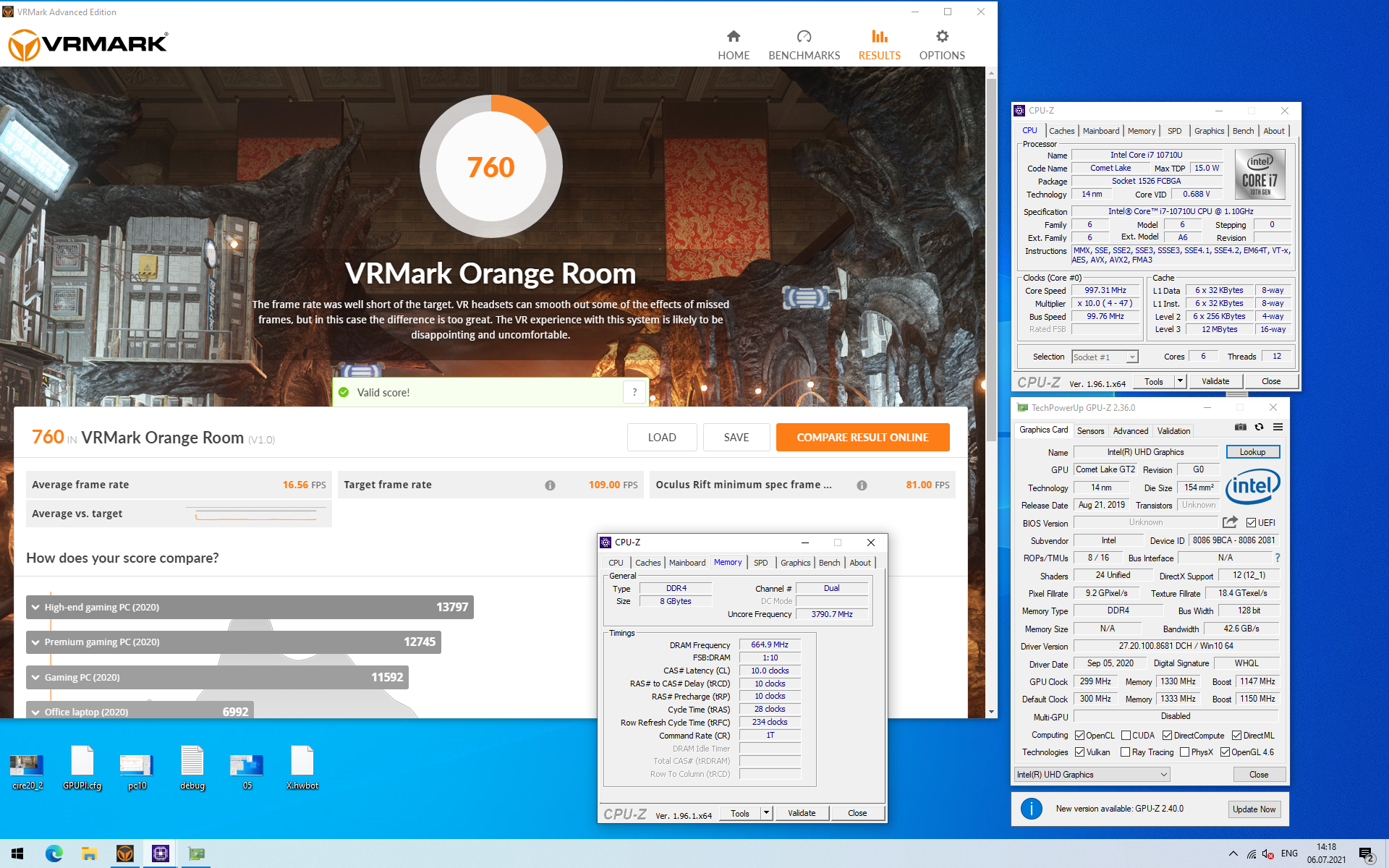Expand Office laptop (2020) row
This screenshot has width=1389, height=868.
(140, 711)
